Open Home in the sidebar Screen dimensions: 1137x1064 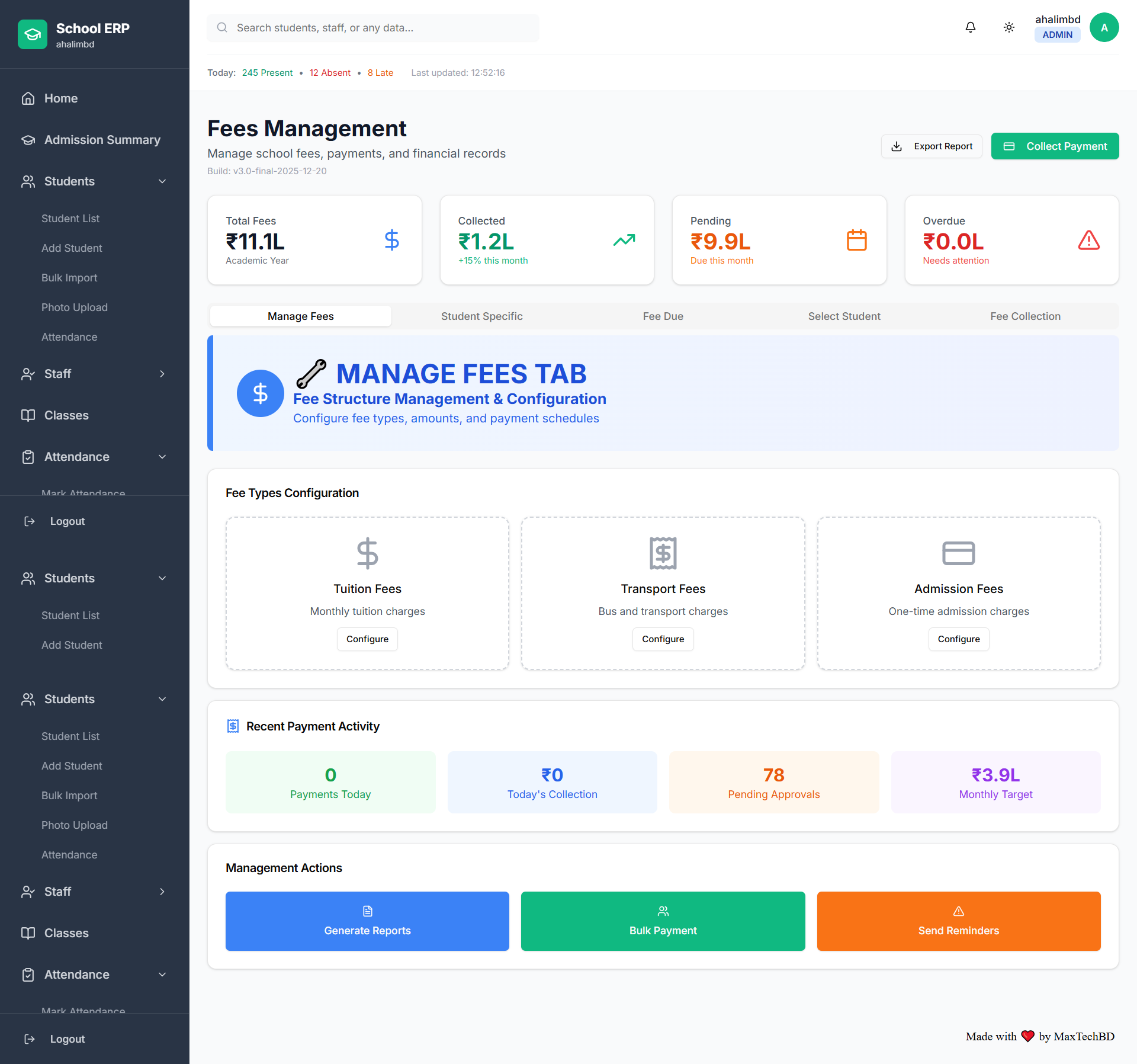95,98
